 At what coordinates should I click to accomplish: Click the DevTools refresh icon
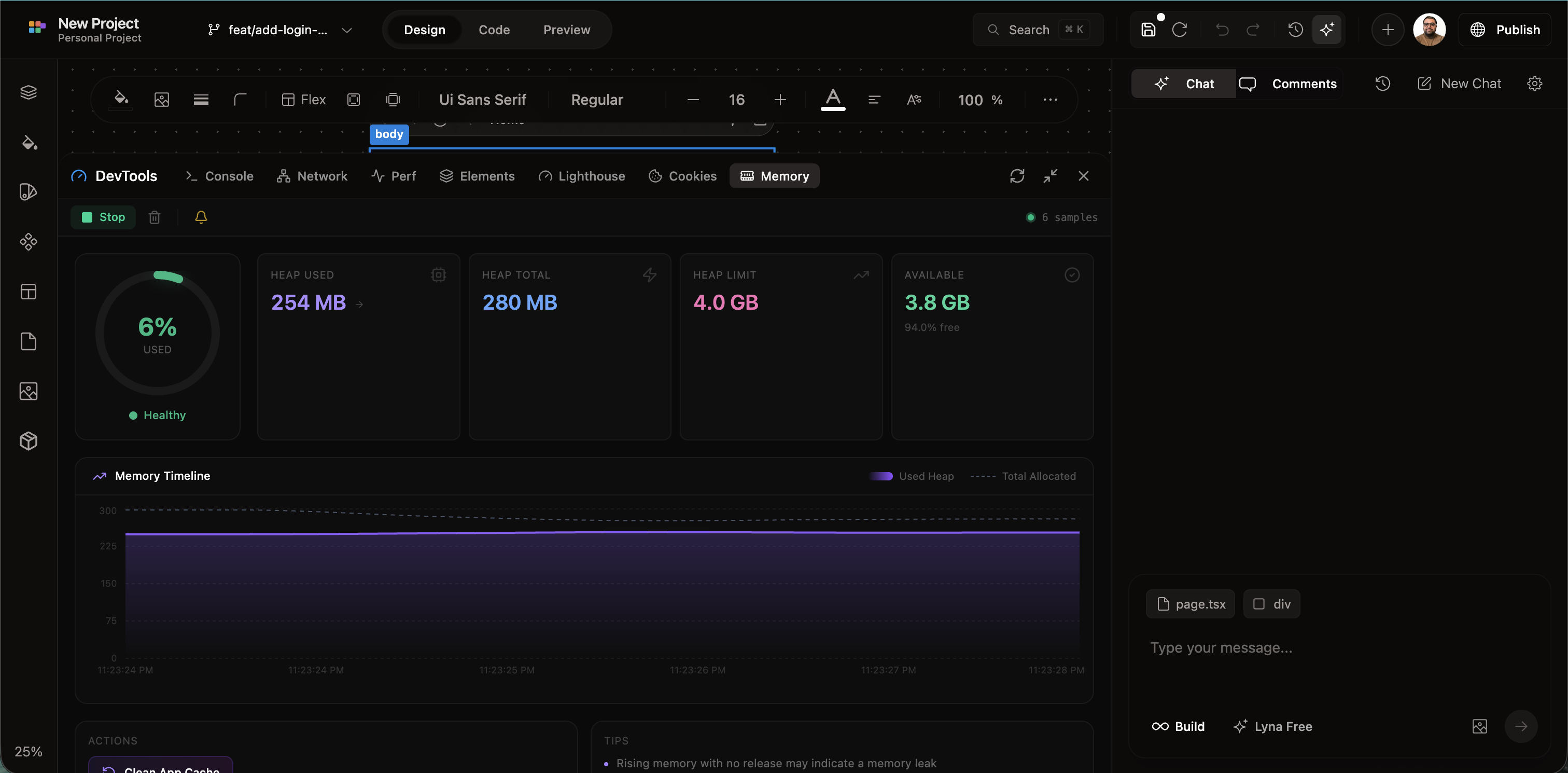(x=1017, y=176)
